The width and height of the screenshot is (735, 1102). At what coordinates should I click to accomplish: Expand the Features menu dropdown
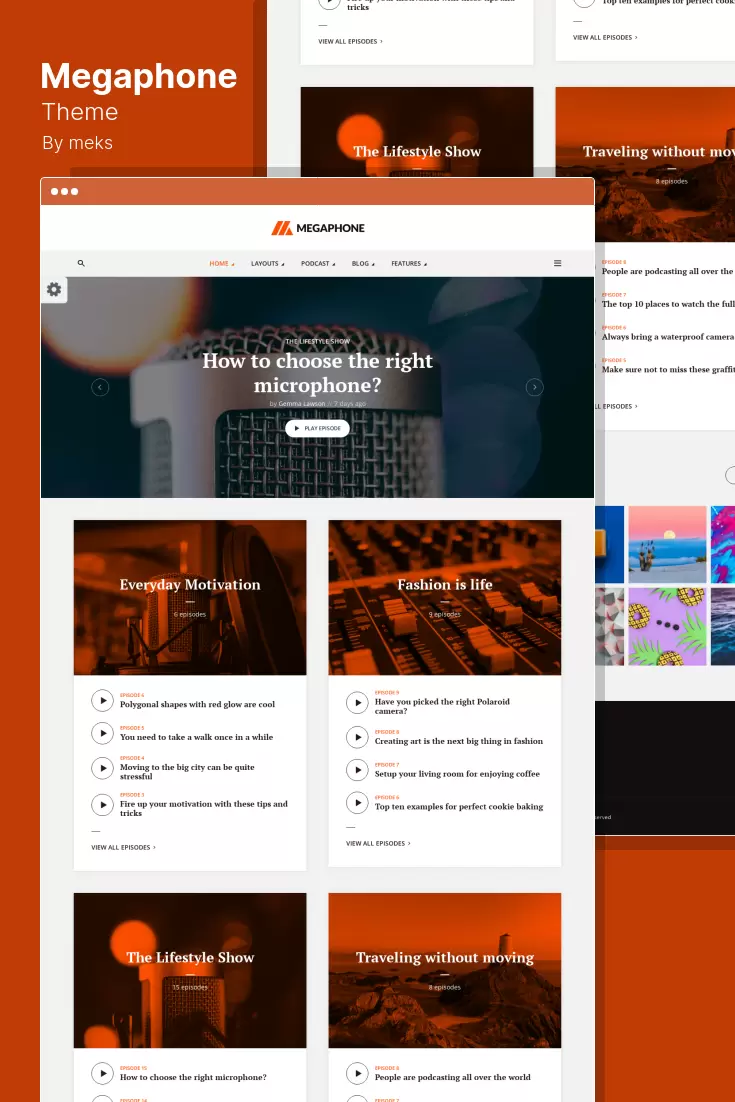pos(409,264)
